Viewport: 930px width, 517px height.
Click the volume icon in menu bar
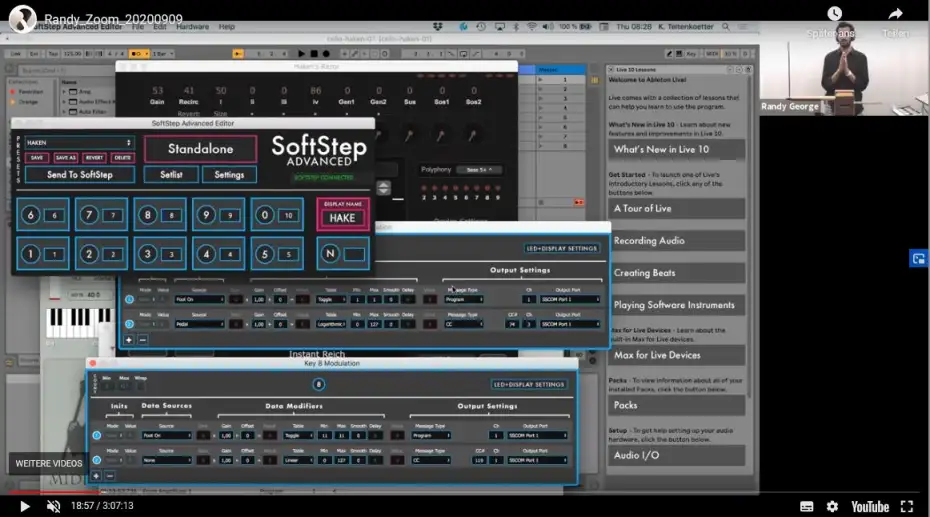tap(548, 27)
